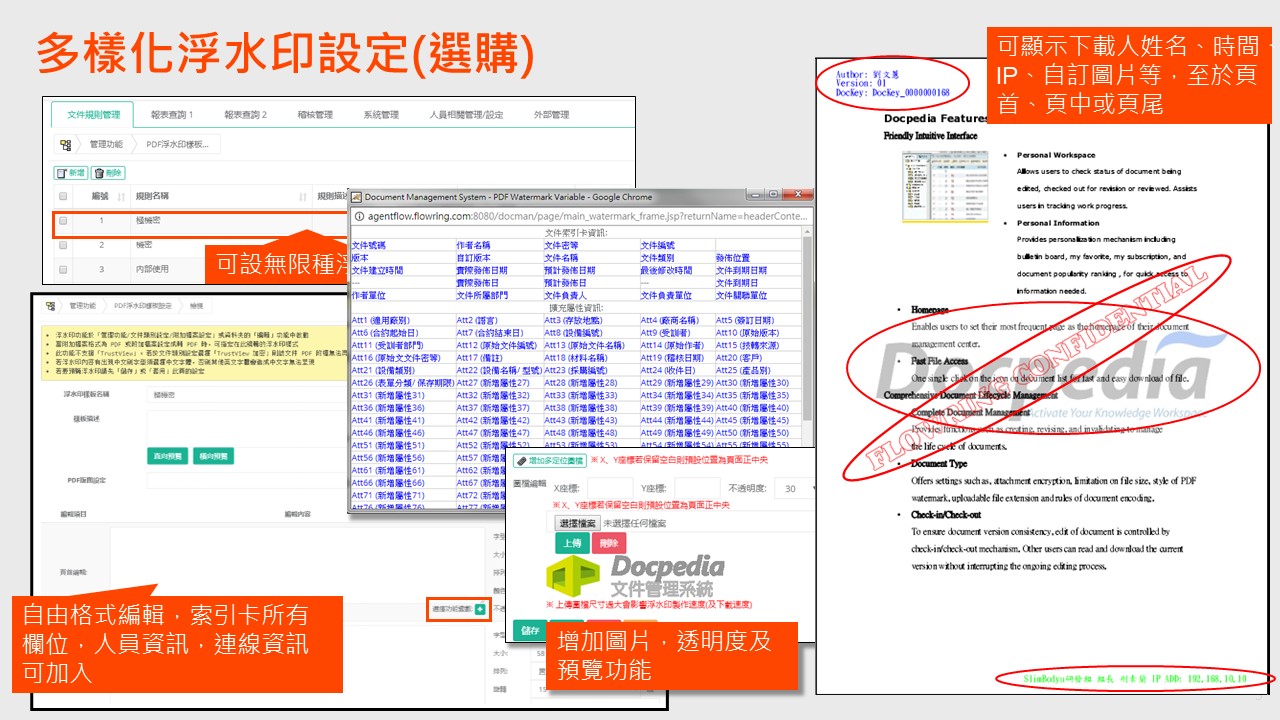Click the site info icon in the popup address bar
Viewport: 1280px width, 720px height.
(360, 215)
